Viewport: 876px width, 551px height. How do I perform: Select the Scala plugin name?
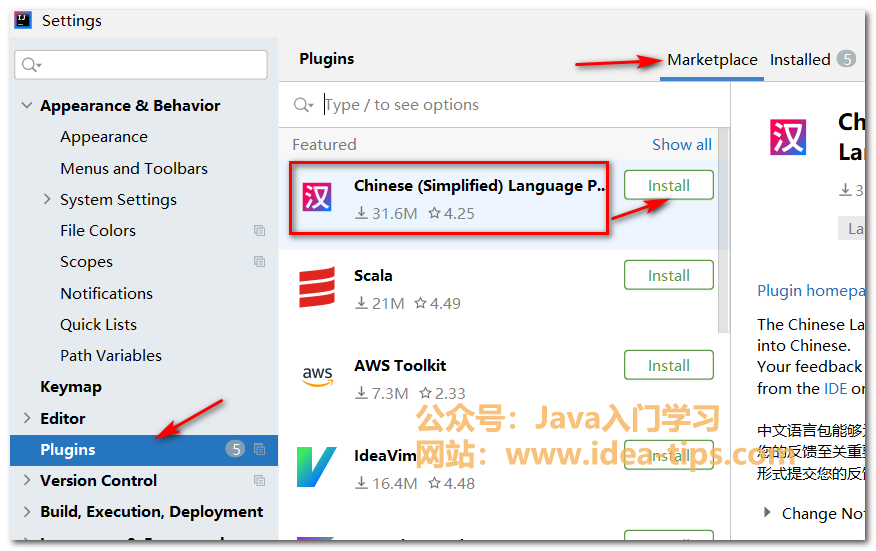[373, 276]
